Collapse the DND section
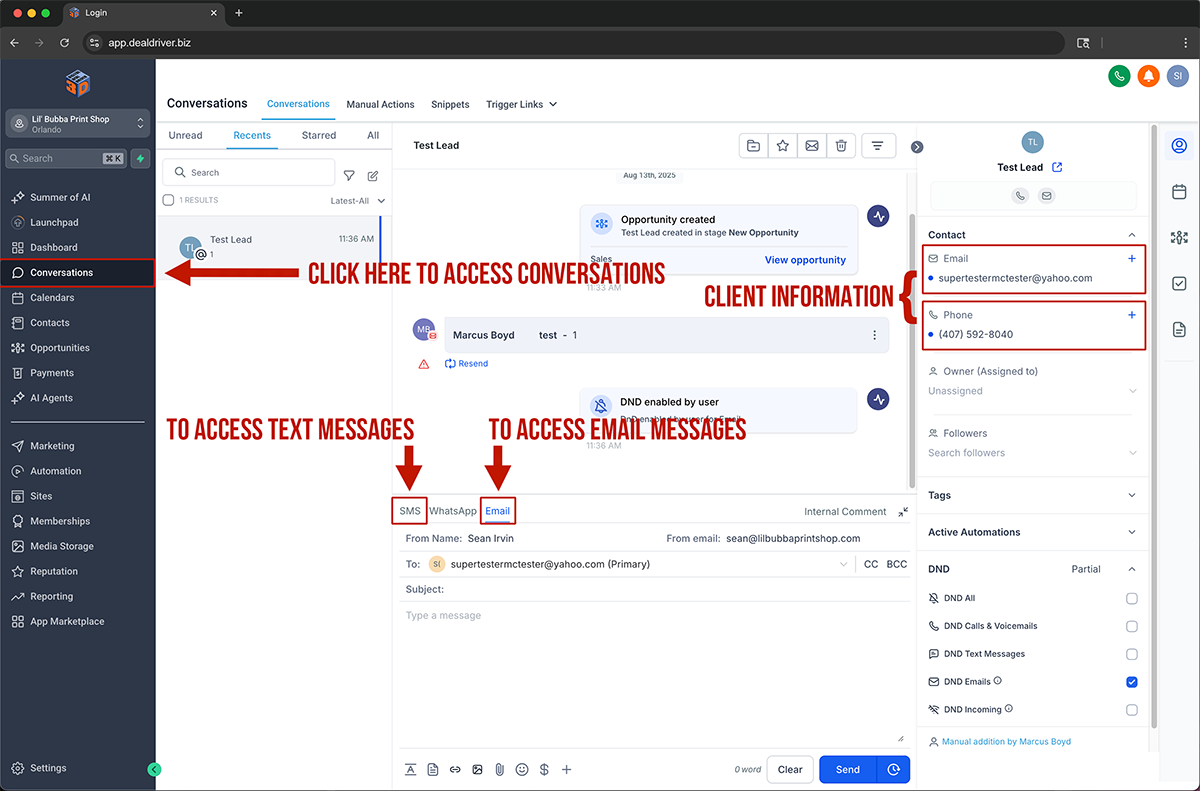Viewport: 1200px width, 791px height. 1132,569
